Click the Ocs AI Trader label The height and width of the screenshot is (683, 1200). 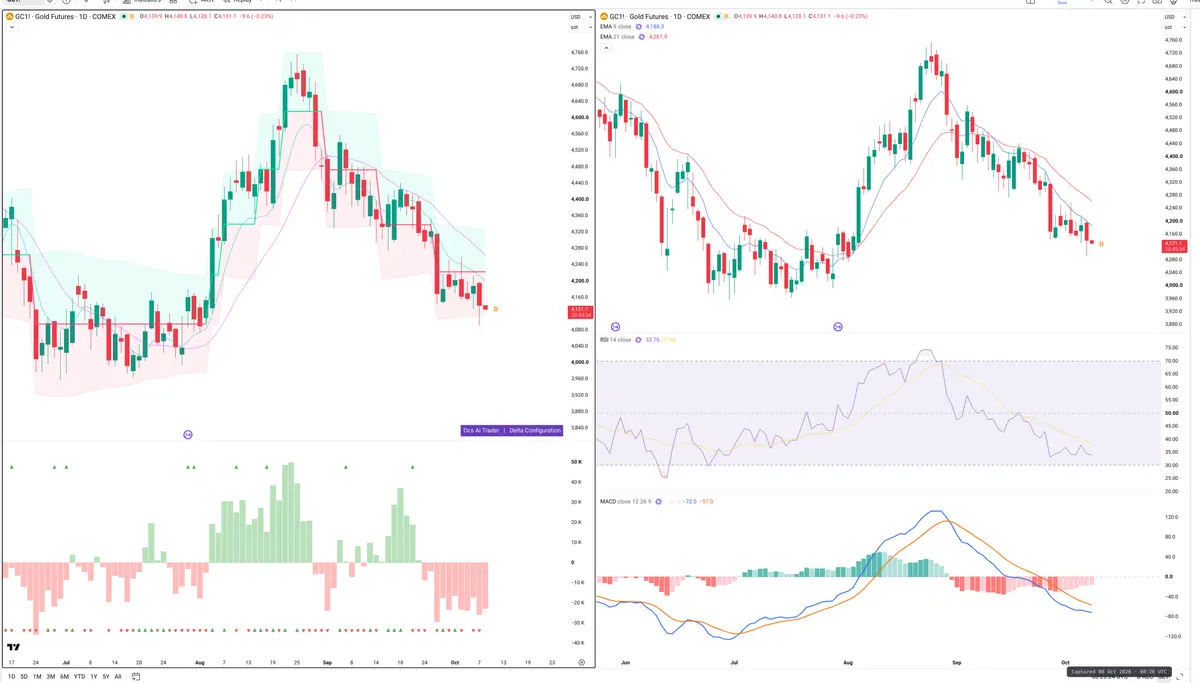[x=481, y=430]
